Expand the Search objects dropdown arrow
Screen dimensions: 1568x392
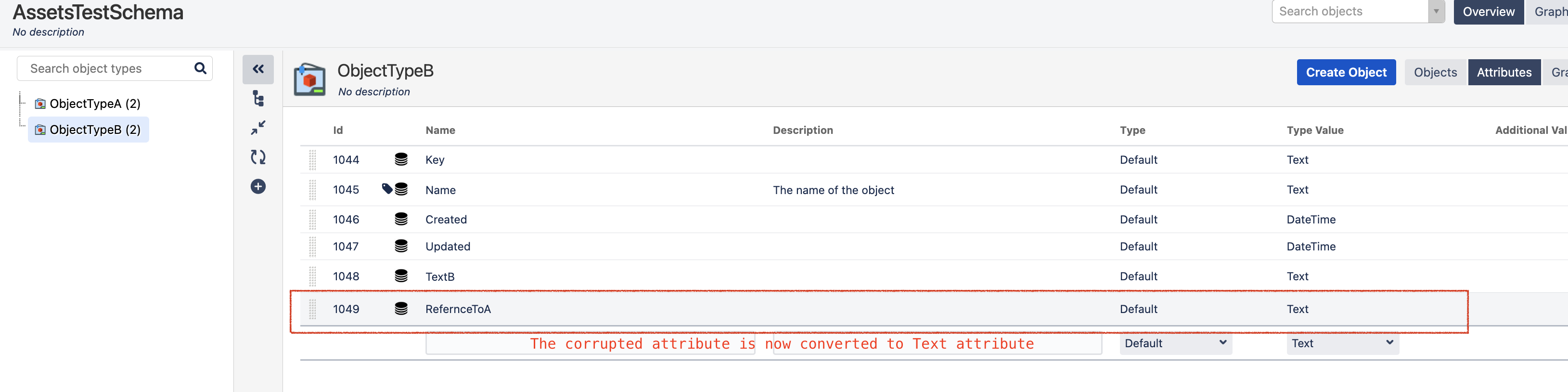[x=1437, y=12]
